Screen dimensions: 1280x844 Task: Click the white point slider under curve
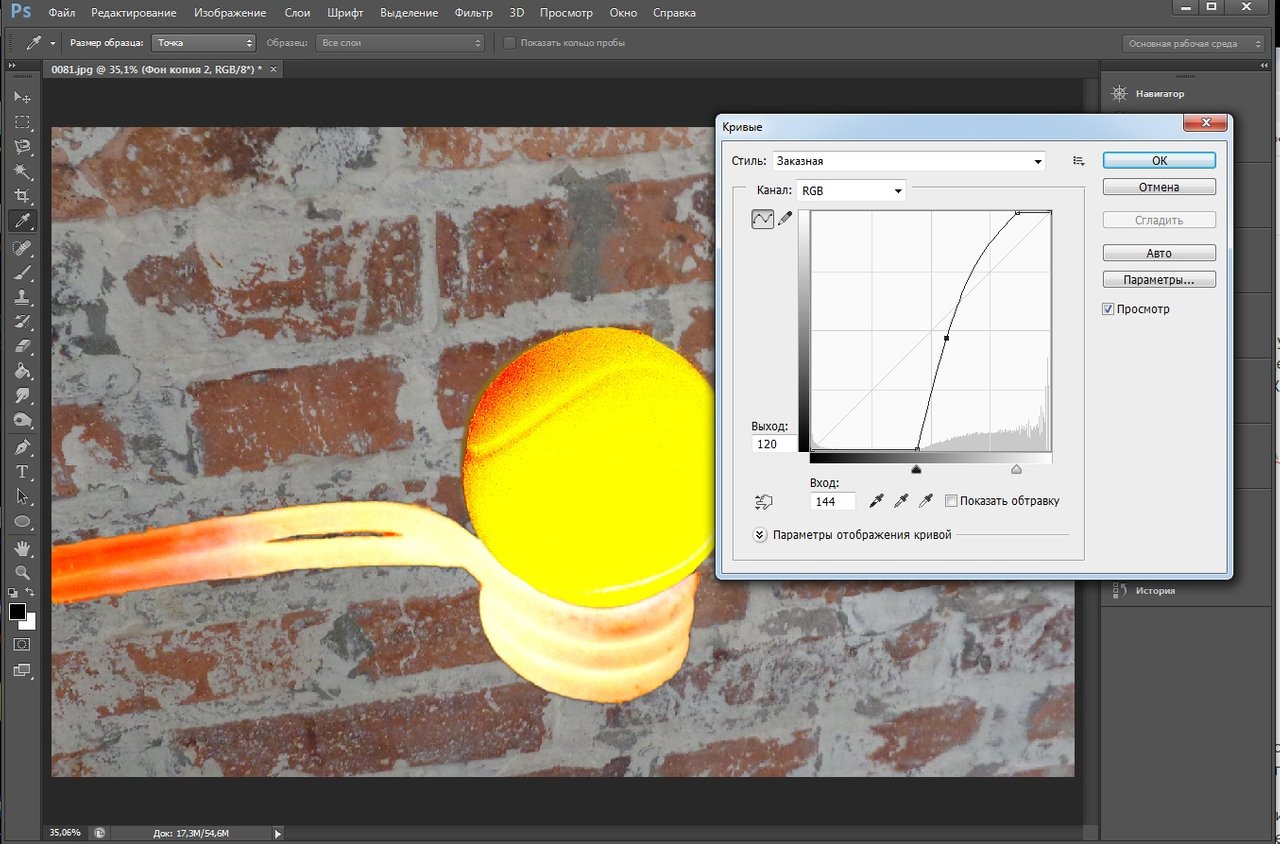(x=1016, y=468)
